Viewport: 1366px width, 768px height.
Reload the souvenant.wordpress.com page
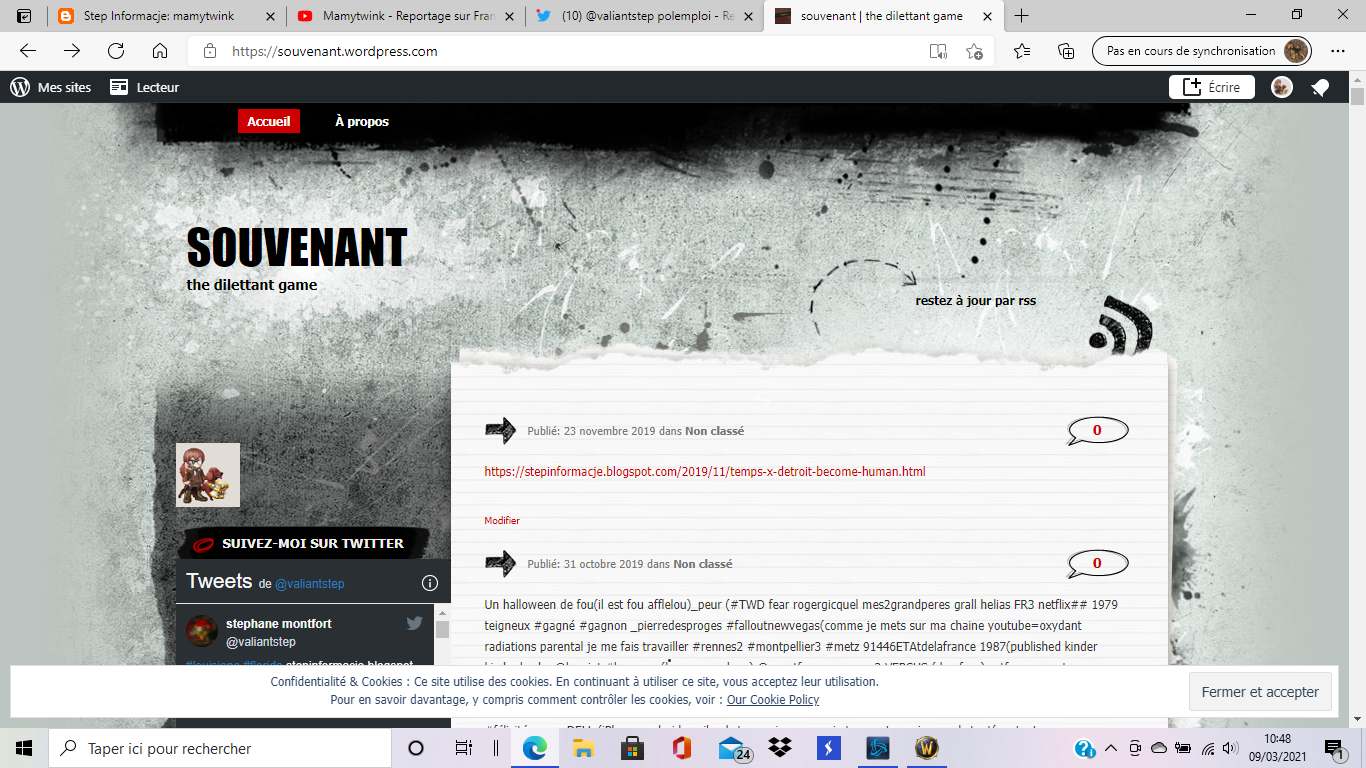click(x=116, y=51)
